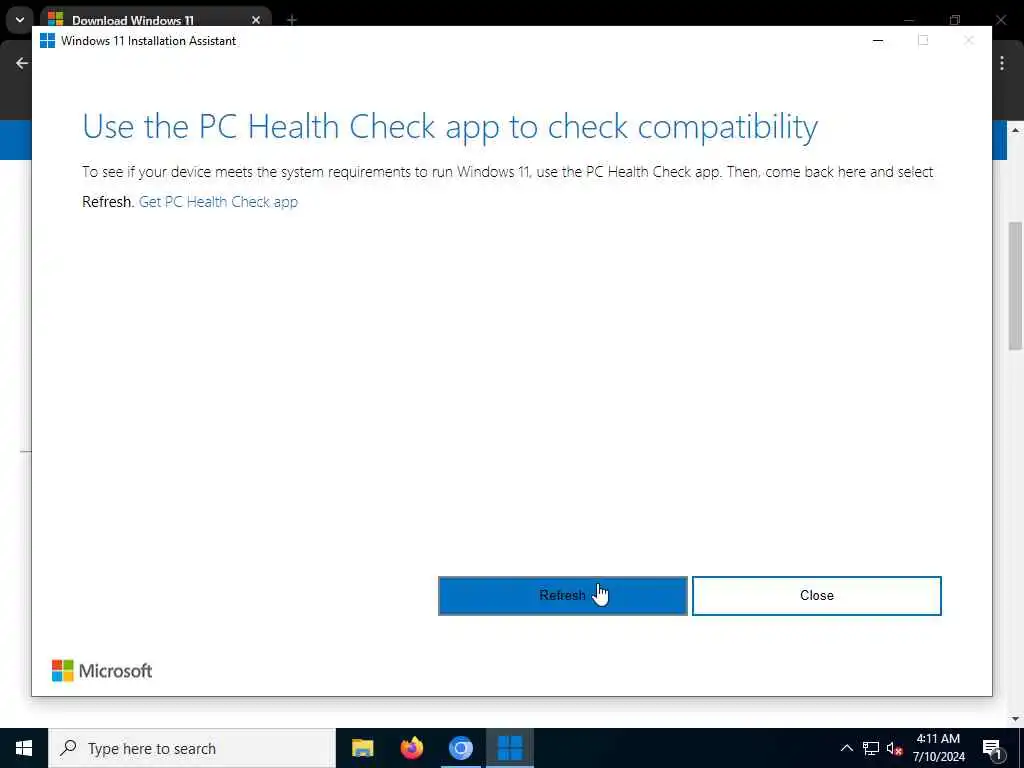This screenshot has height=768, width=1024.
Task: Close the browser window
Action: pyautogui.click(x=1001, y=20)
